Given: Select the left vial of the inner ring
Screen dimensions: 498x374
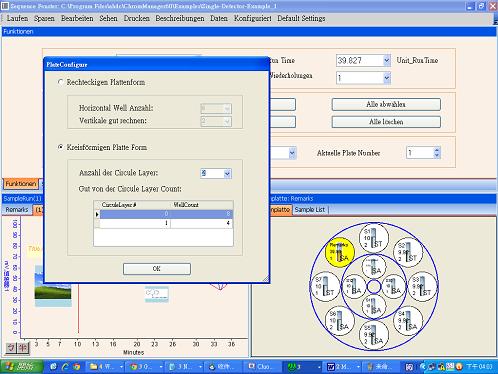Looking at the screenshot, I should point(354,286).
